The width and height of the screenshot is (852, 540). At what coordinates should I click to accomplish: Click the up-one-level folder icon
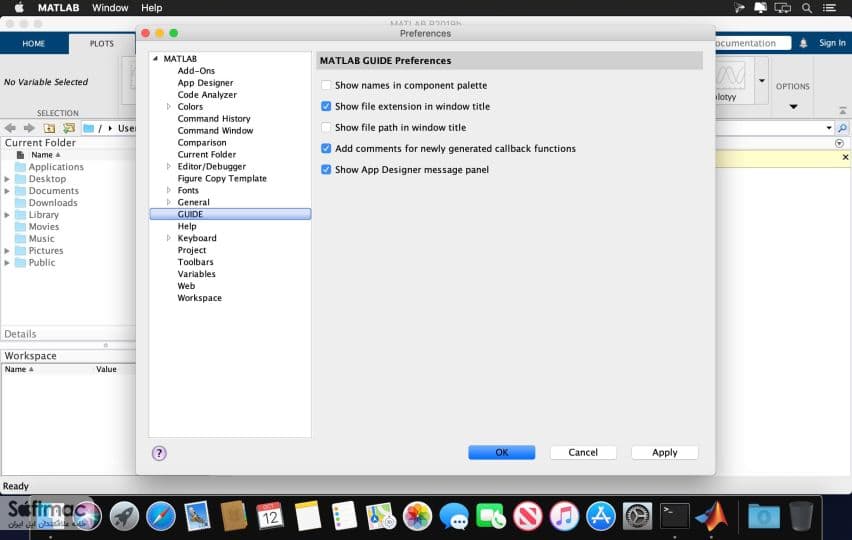49,128
